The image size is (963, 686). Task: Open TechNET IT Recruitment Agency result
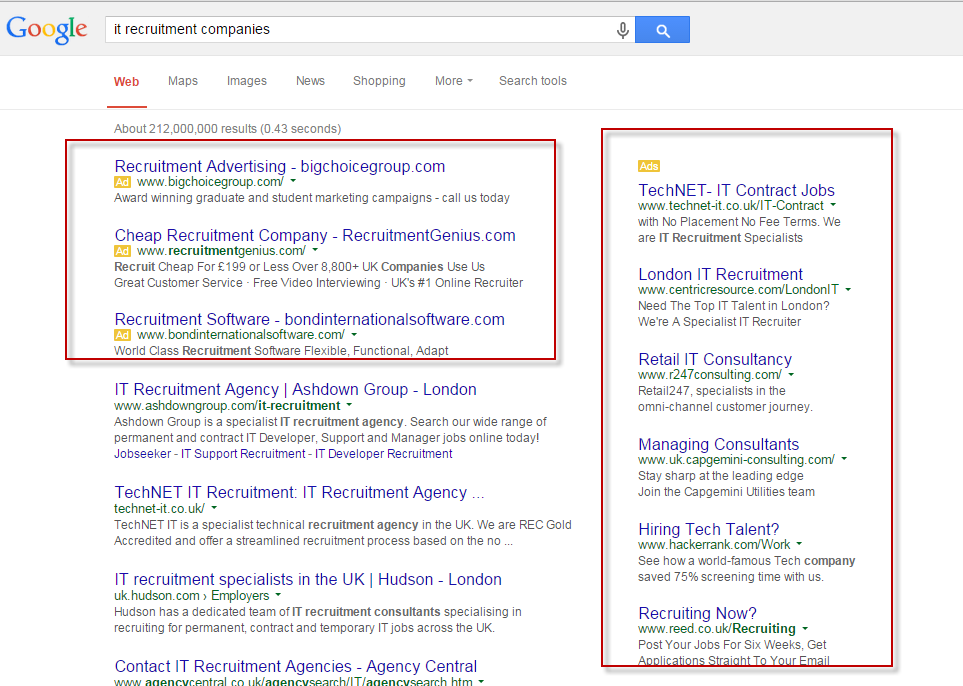click(x=299, y=493)
